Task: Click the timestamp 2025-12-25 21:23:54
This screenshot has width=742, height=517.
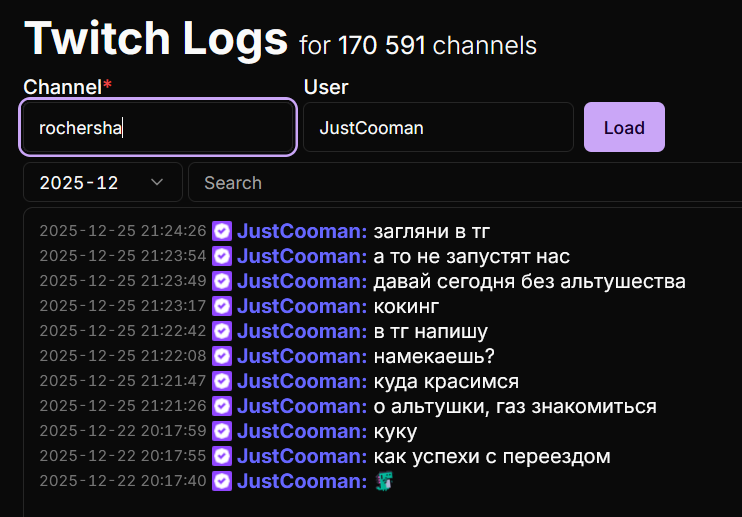Action: (123, 256)
